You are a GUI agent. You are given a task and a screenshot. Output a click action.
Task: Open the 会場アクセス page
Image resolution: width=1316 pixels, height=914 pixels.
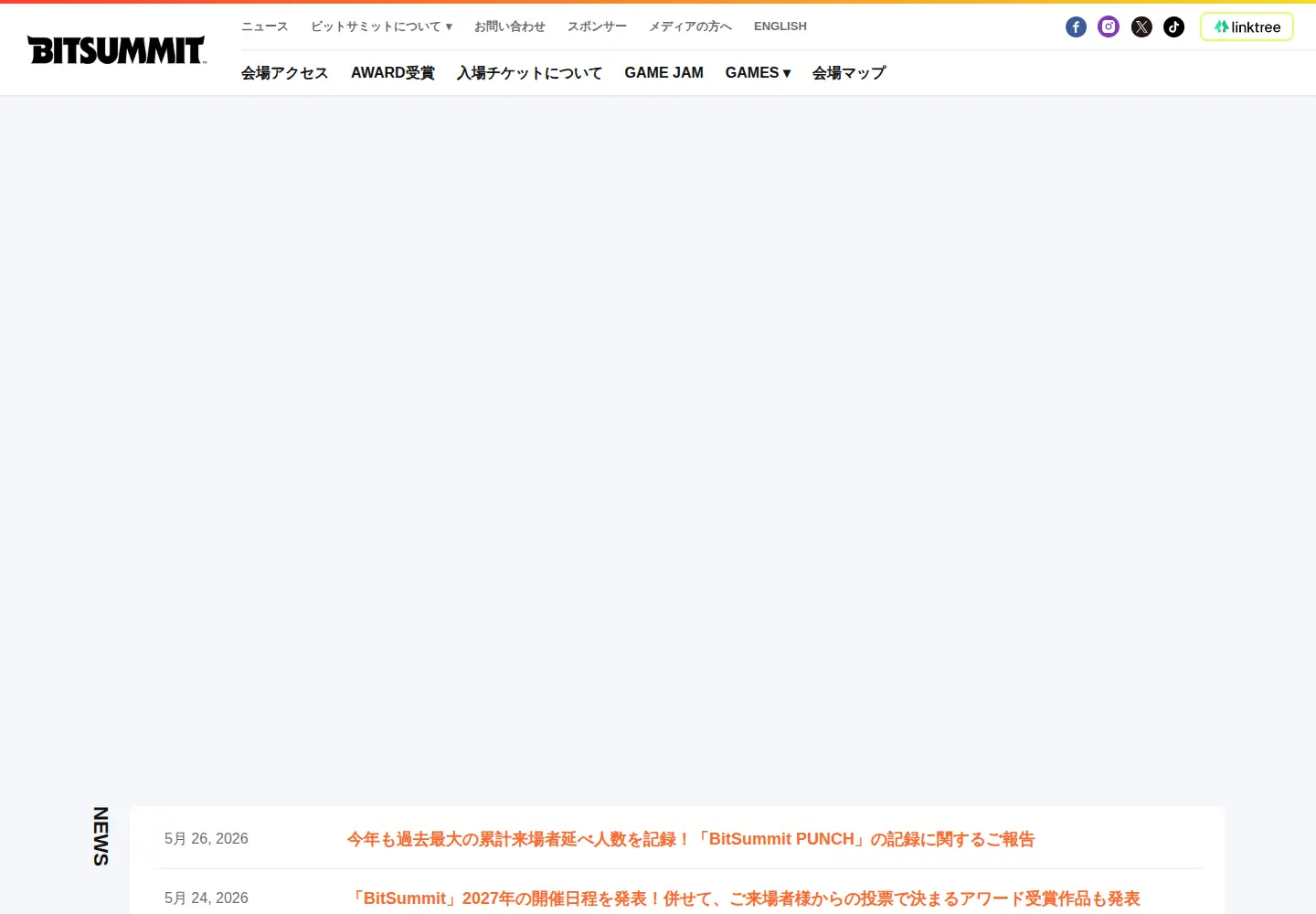(285, 73)
